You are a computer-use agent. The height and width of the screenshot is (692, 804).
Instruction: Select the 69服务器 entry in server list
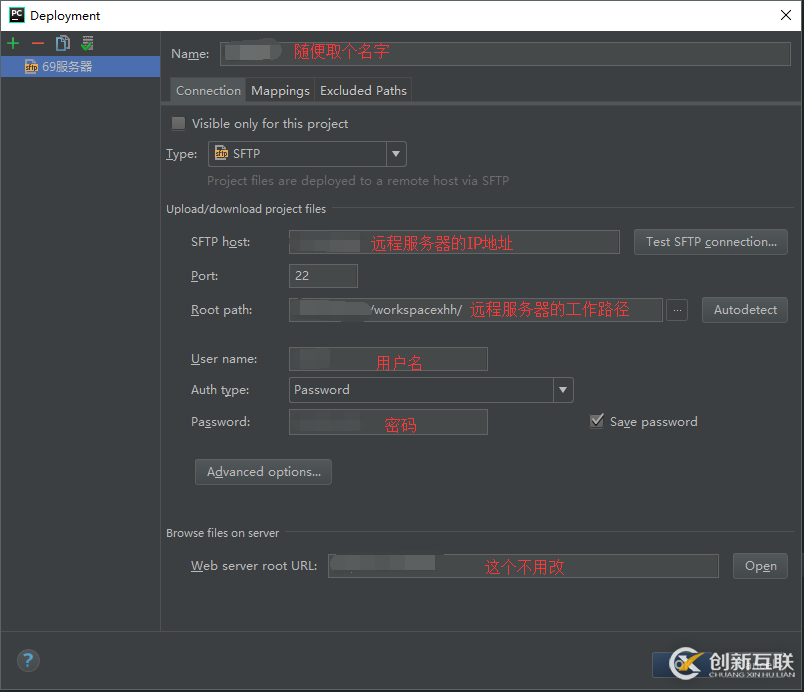point(81,67)
